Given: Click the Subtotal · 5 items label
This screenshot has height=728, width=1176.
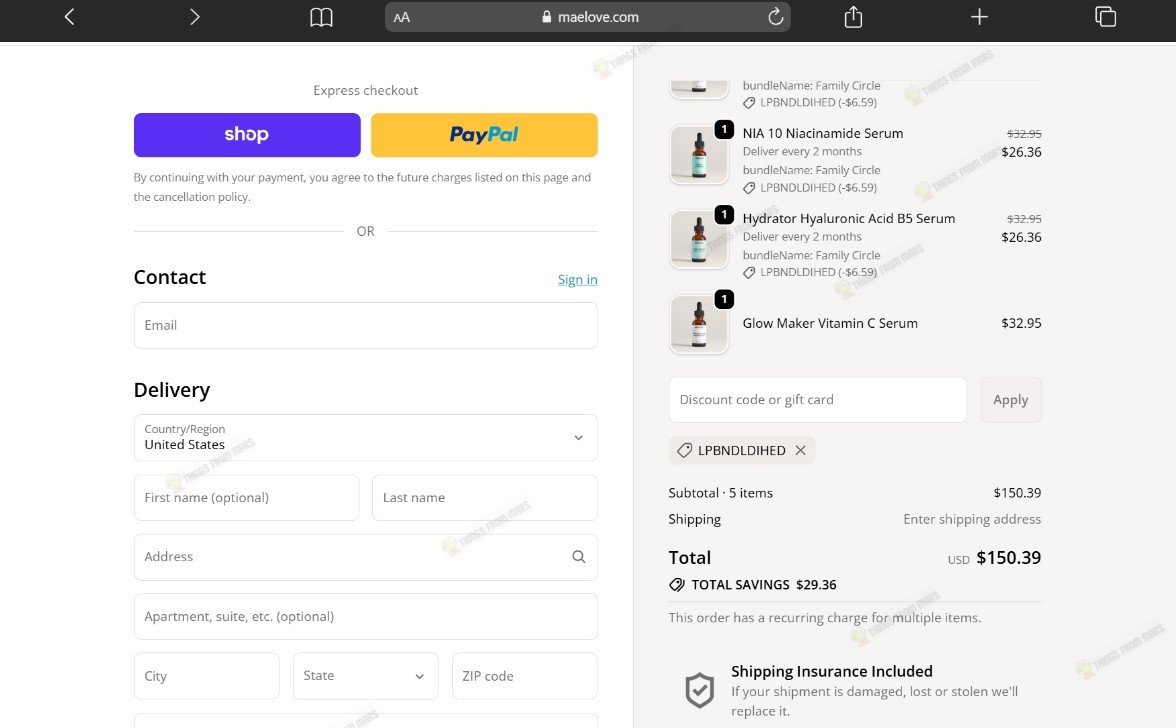Looking at the screenshot, I should pos(721,493).
